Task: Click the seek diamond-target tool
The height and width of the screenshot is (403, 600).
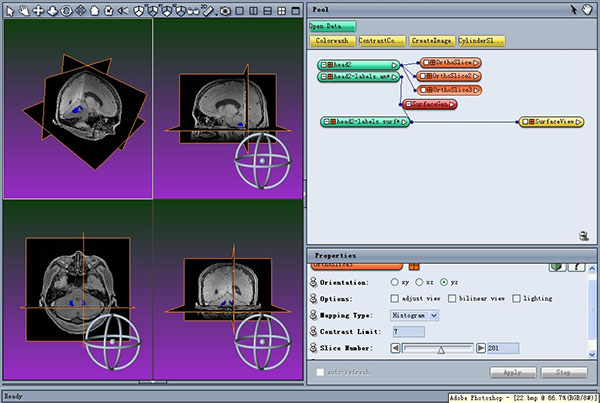Action: pos(80,11)
